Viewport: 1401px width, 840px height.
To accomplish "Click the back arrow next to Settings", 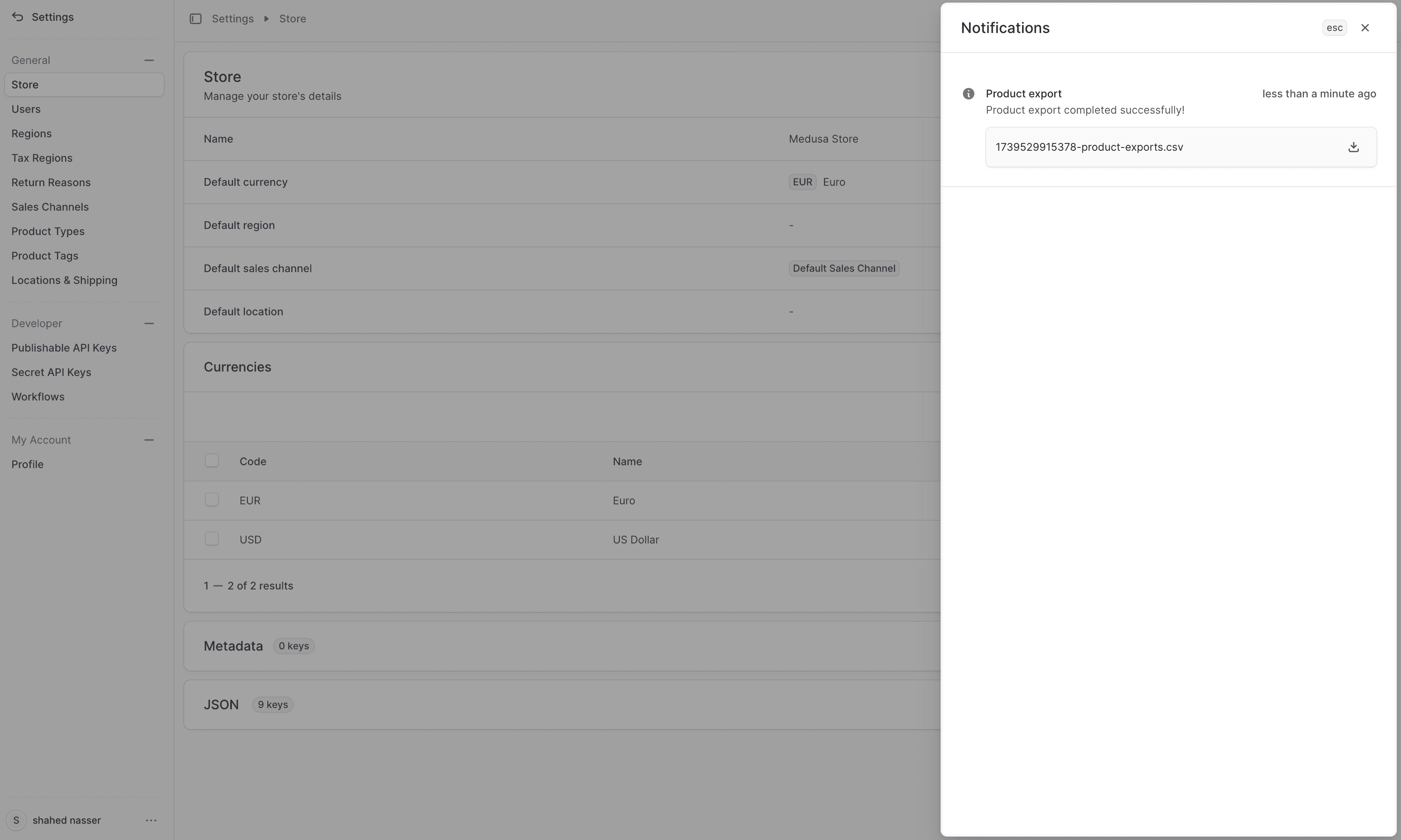I will coord(18,17).
